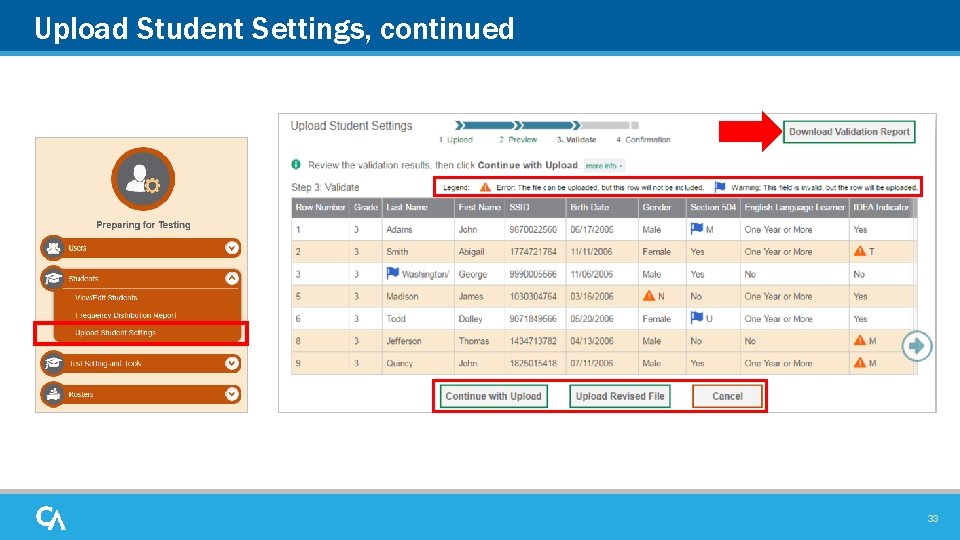
Task: Click the Students graduation cap icon
Action: pyautogui.click(x=53, y=278)
